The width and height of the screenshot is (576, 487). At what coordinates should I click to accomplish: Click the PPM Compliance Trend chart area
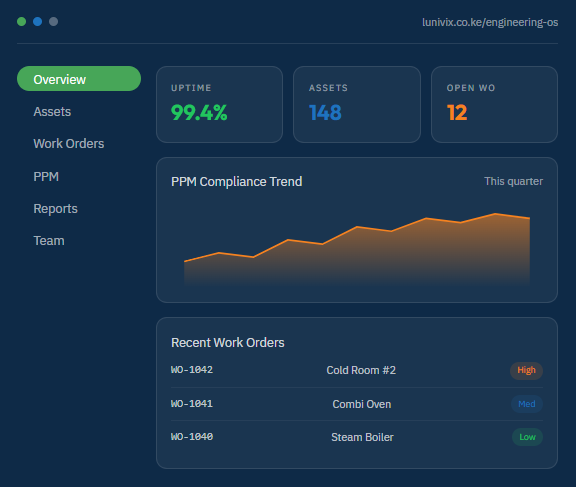(357, 249)
